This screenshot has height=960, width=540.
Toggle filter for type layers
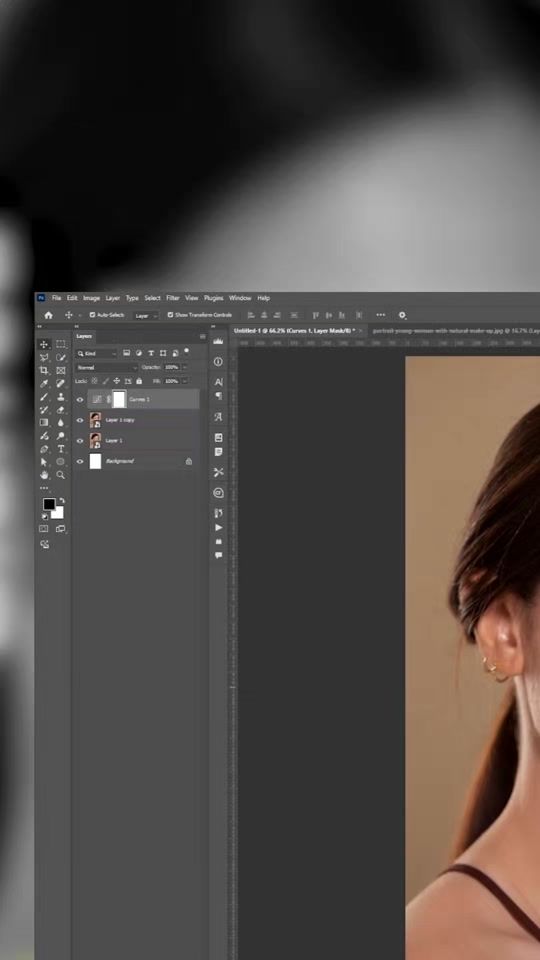[151, 353]
